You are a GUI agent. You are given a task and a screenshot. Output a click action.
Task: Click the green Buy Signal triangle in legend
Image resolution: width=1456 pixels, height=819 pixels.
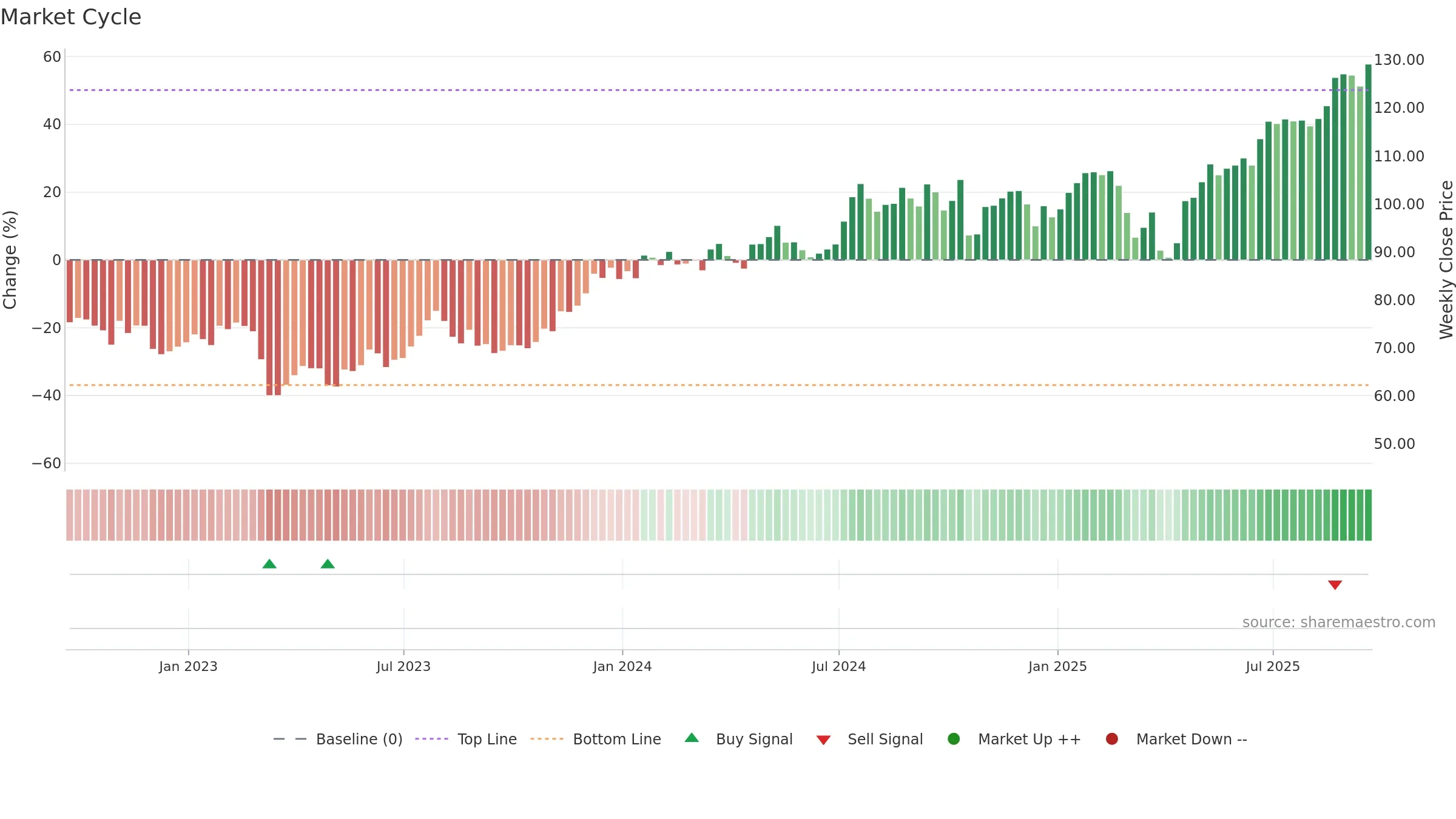coord(692,738)
